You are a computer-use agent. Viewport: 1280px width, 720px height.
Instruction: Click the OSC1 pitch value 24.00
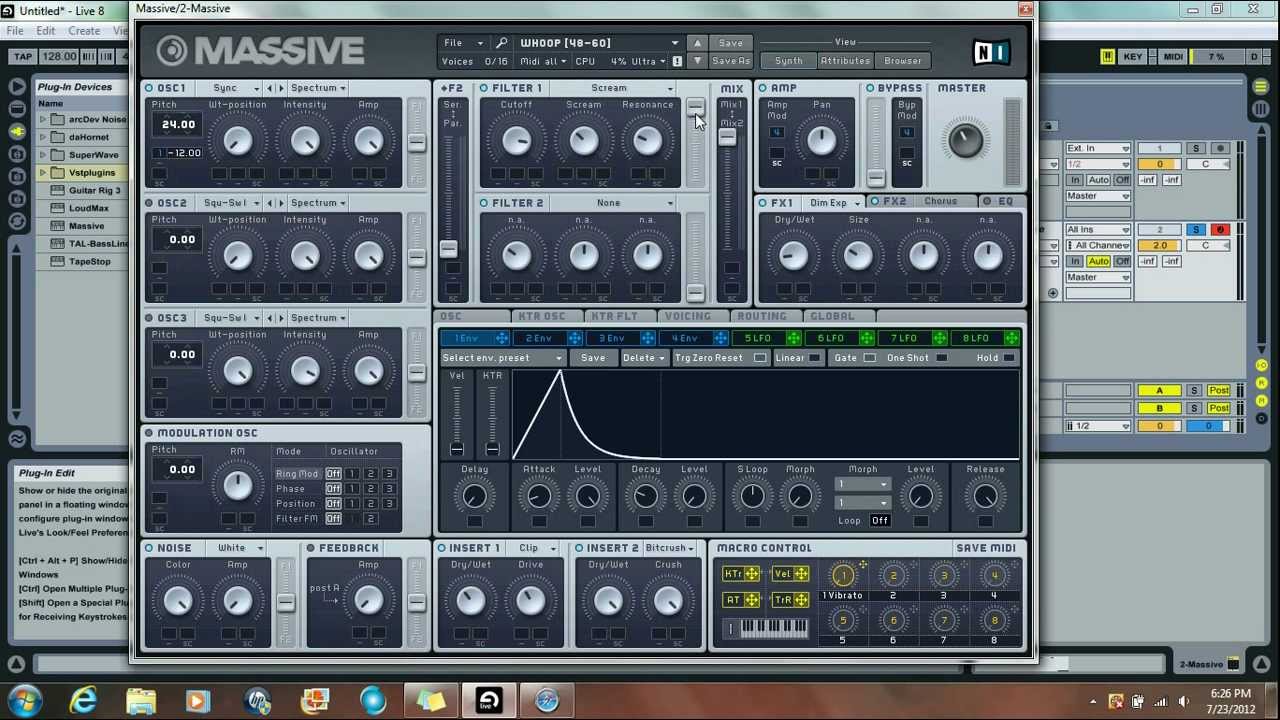point(179,125)
